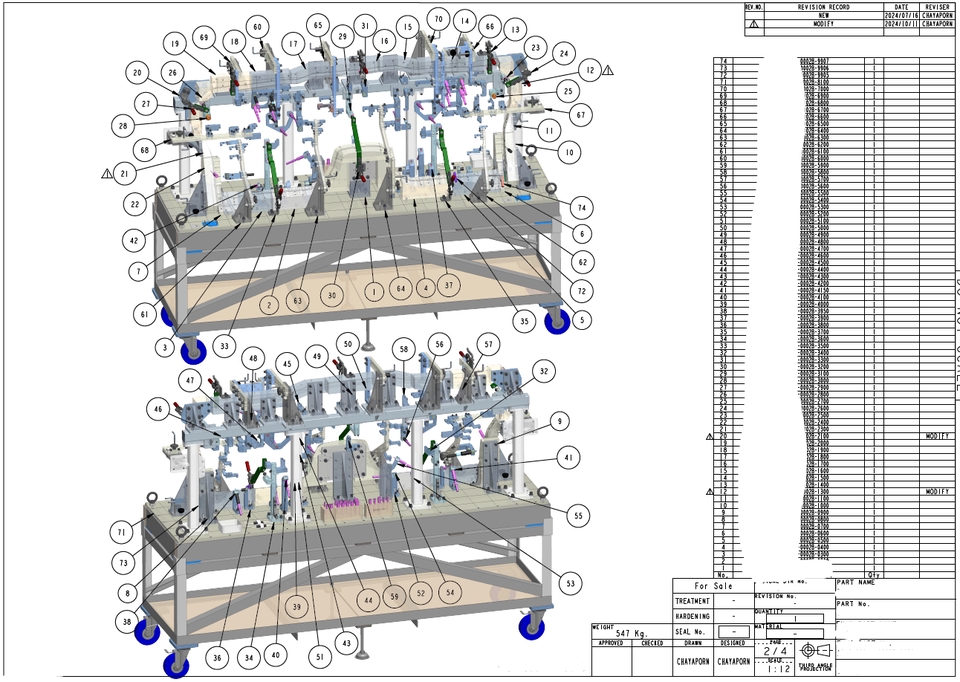Click the Quantity field in title block

(794, 618)
